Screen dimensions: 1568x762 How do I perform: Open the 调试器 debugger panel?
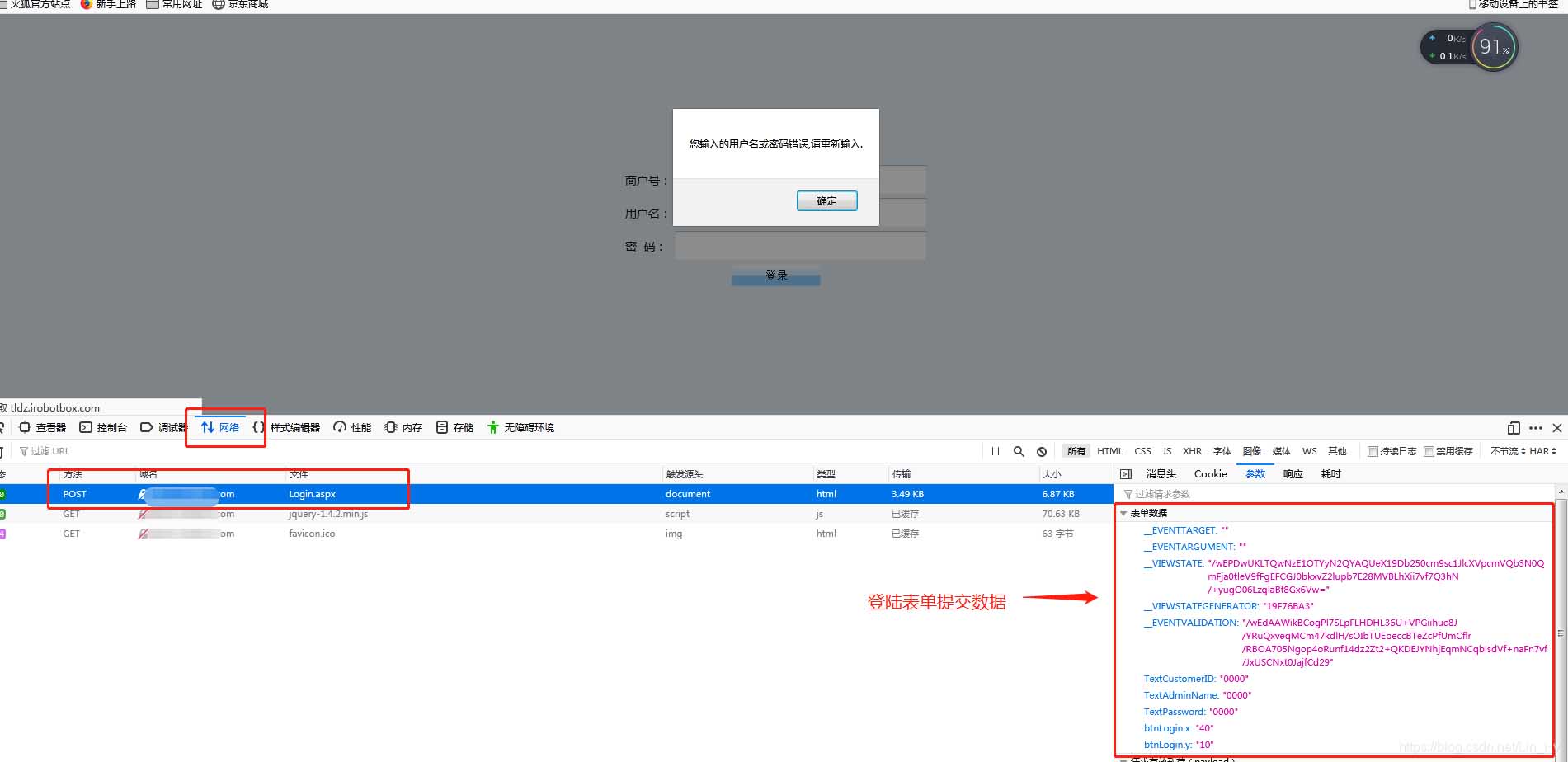(163, 427)
